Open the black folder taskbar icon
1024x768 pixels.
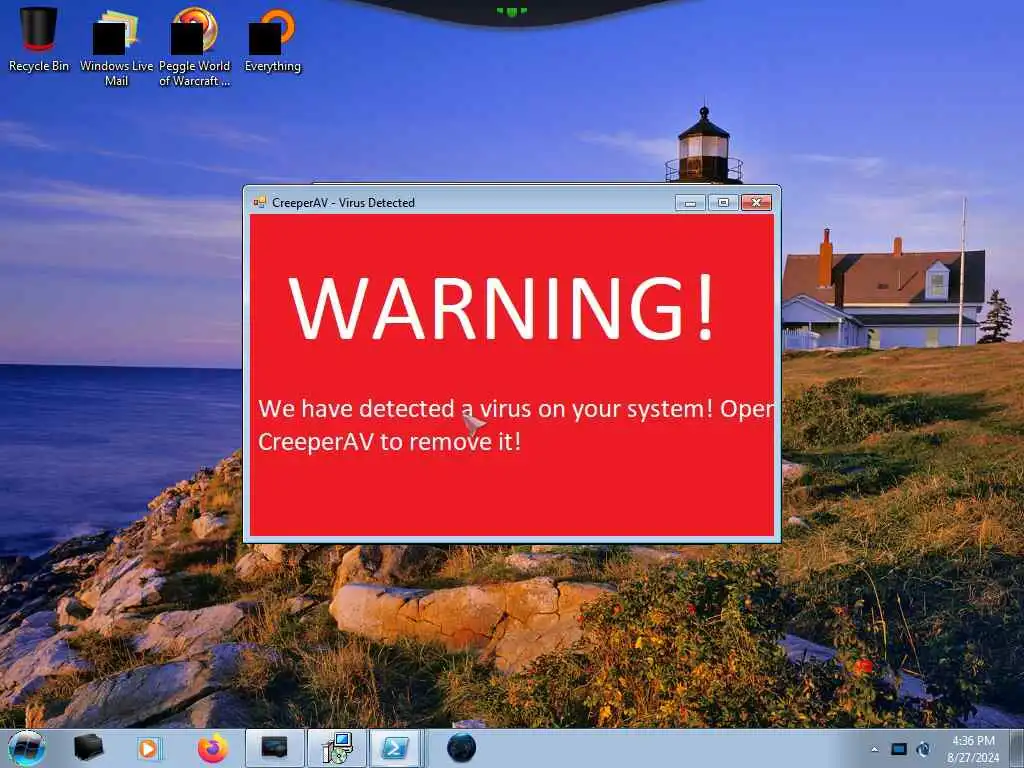click(x=88, y=748)
